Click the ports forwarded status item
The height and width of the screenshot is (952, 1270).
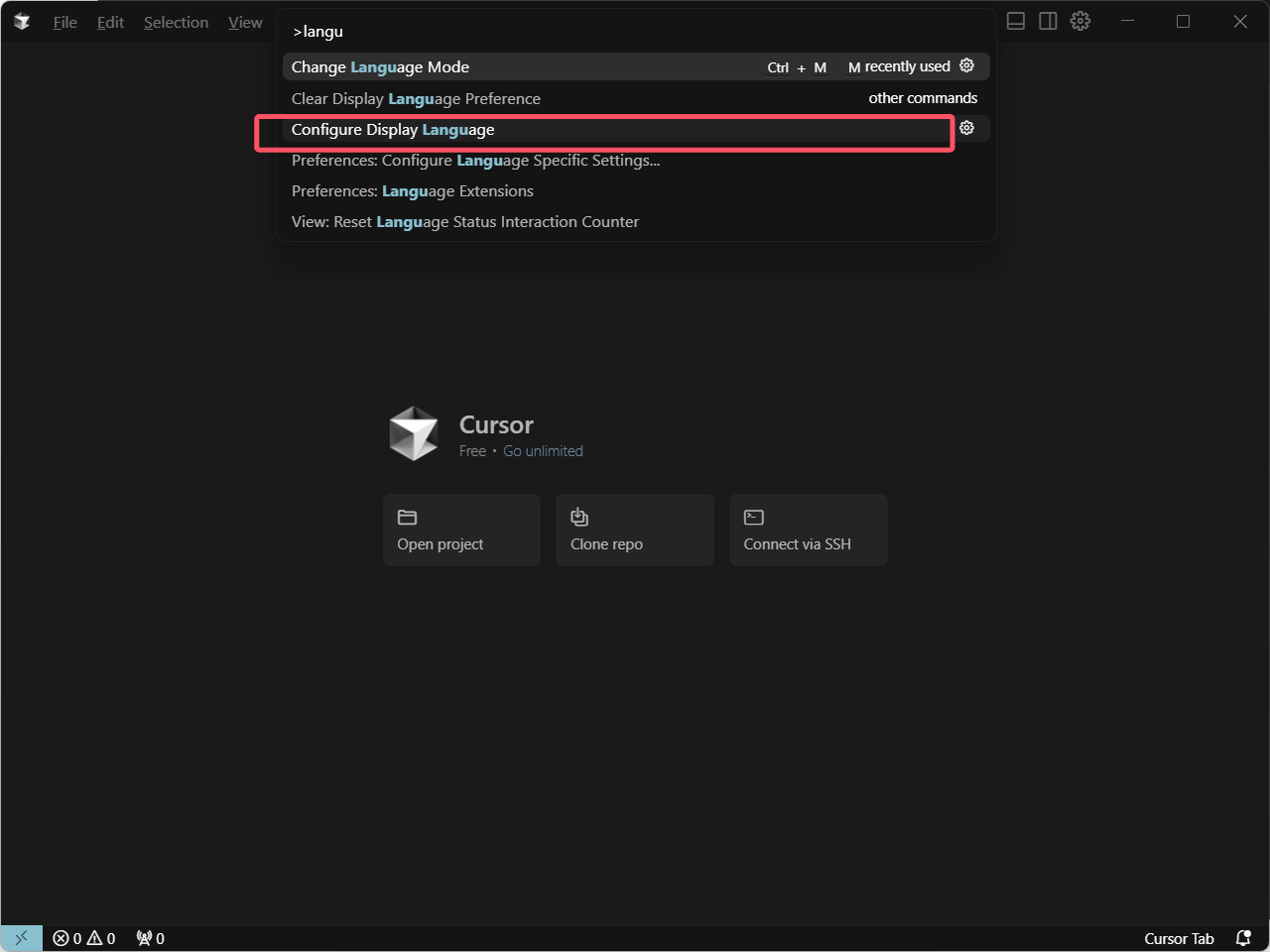(151, 938)
